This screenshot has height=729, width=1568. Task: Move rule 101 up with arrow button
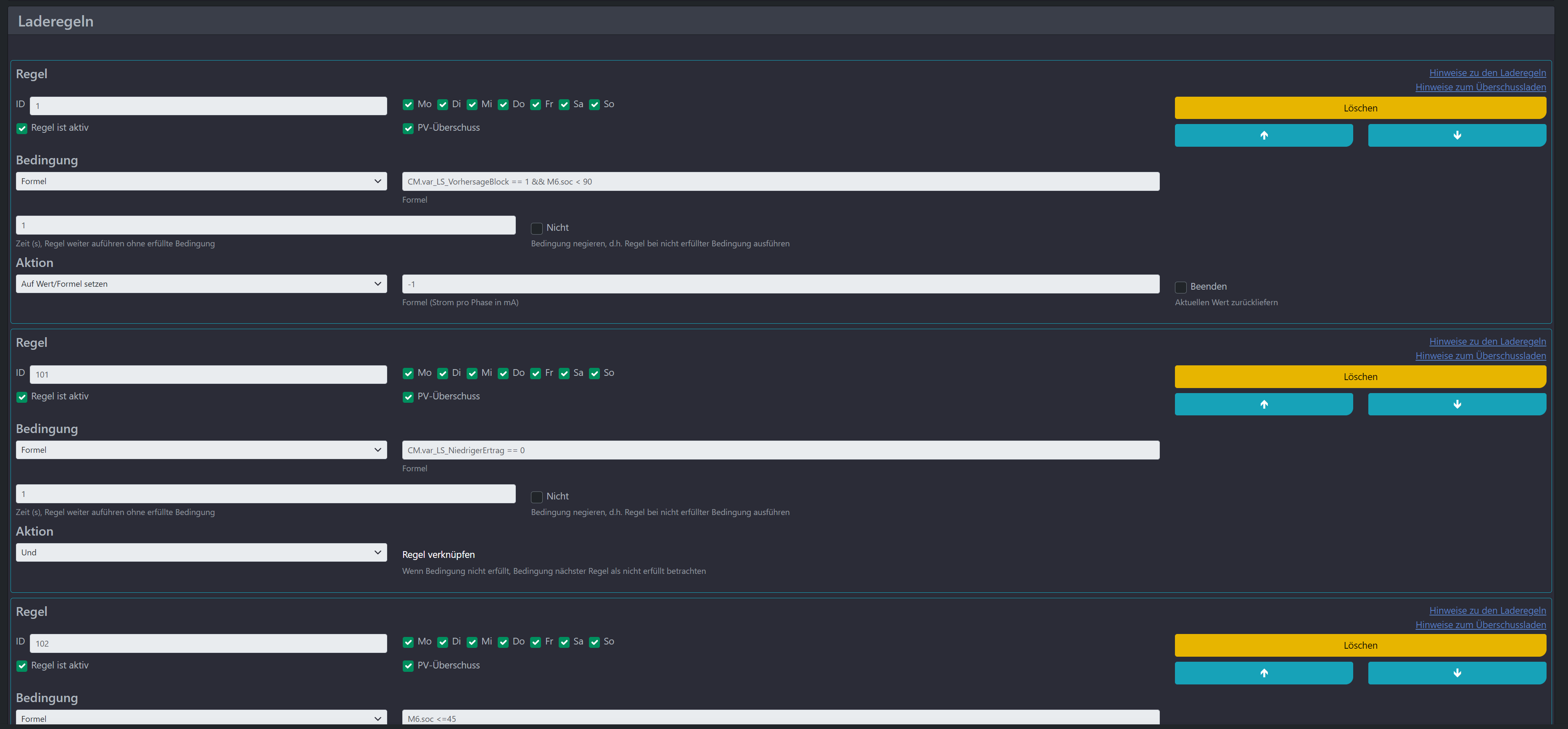(x=1263, y=404)
